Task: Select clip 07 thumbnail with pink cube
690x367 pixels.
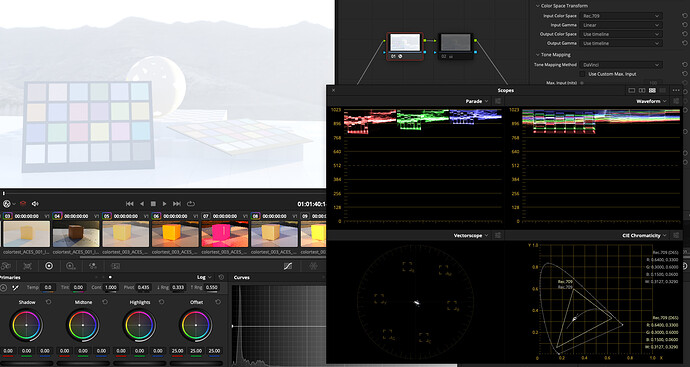Action: pos(225,234)
